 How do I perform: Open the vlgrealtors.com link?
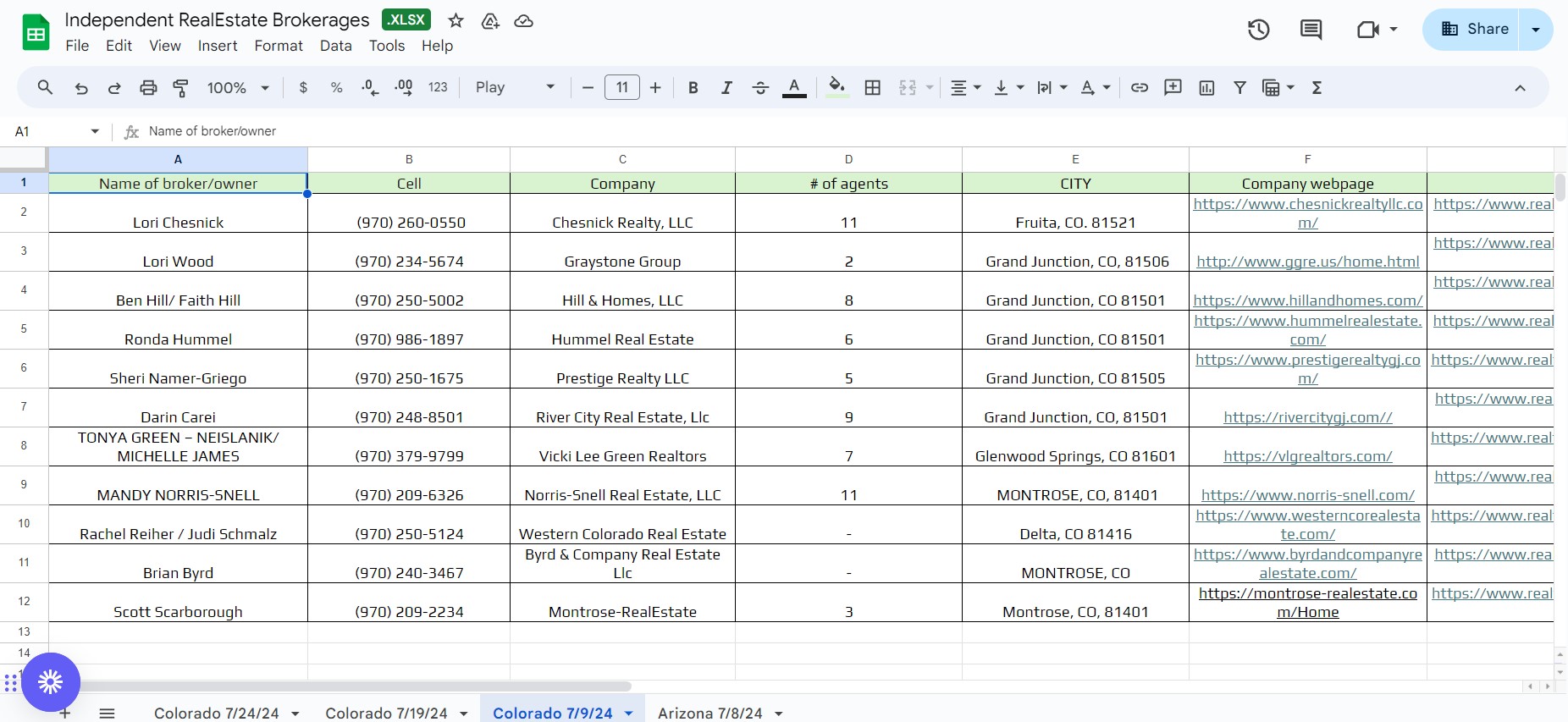point(1308,456)
